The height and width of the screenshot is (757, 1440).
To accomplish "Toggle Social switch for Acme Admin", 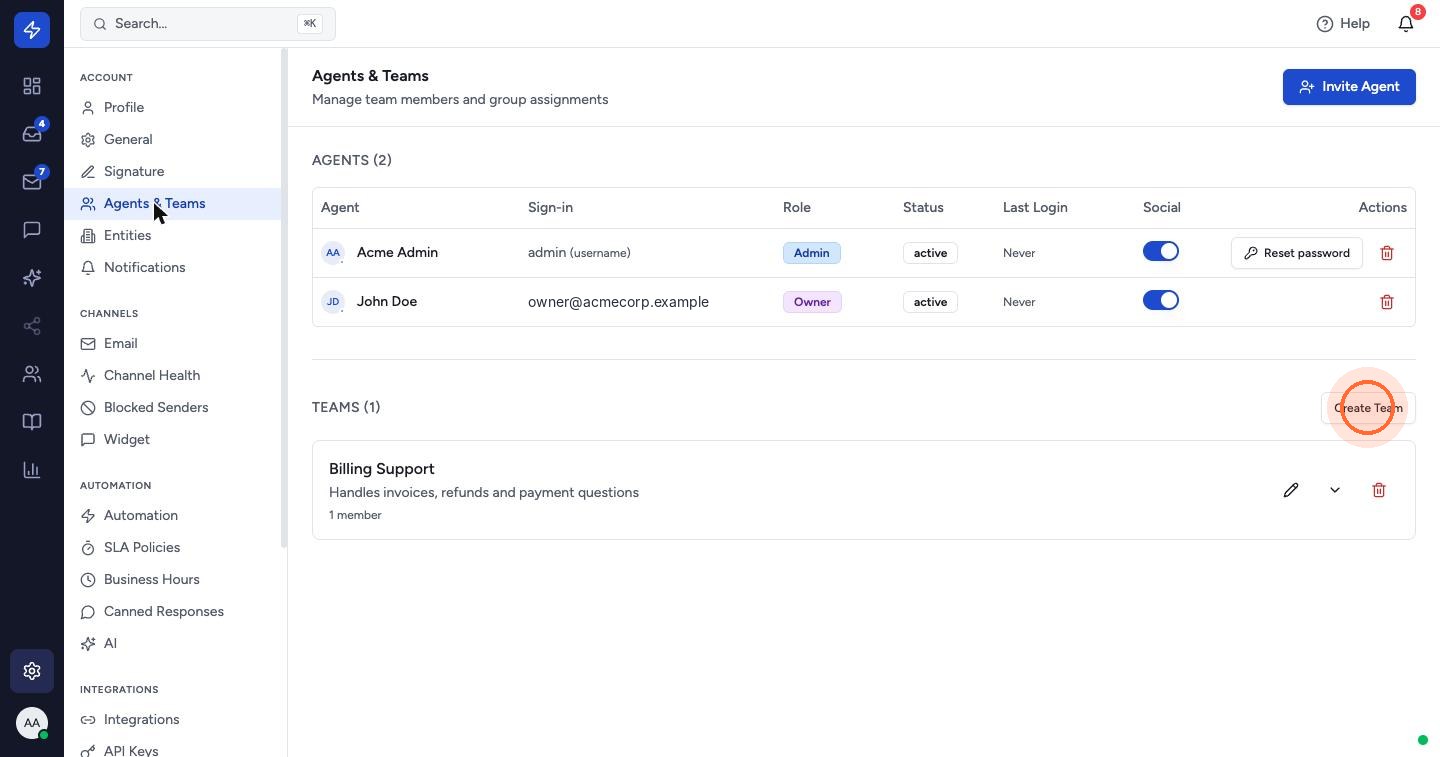I will (x=1161, y=252).
